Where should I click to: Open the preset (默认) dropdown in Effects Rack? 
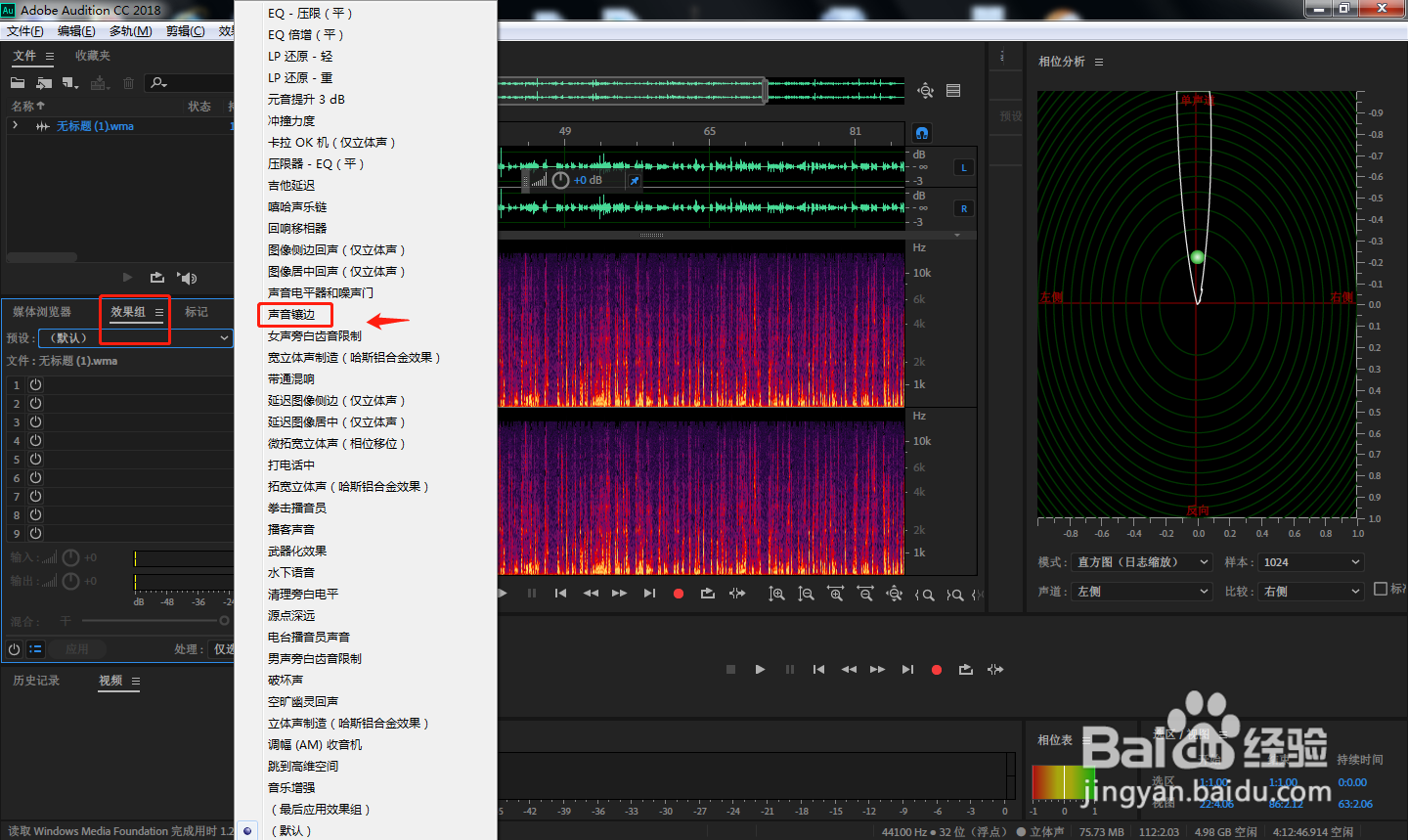[x=135, y=337]
